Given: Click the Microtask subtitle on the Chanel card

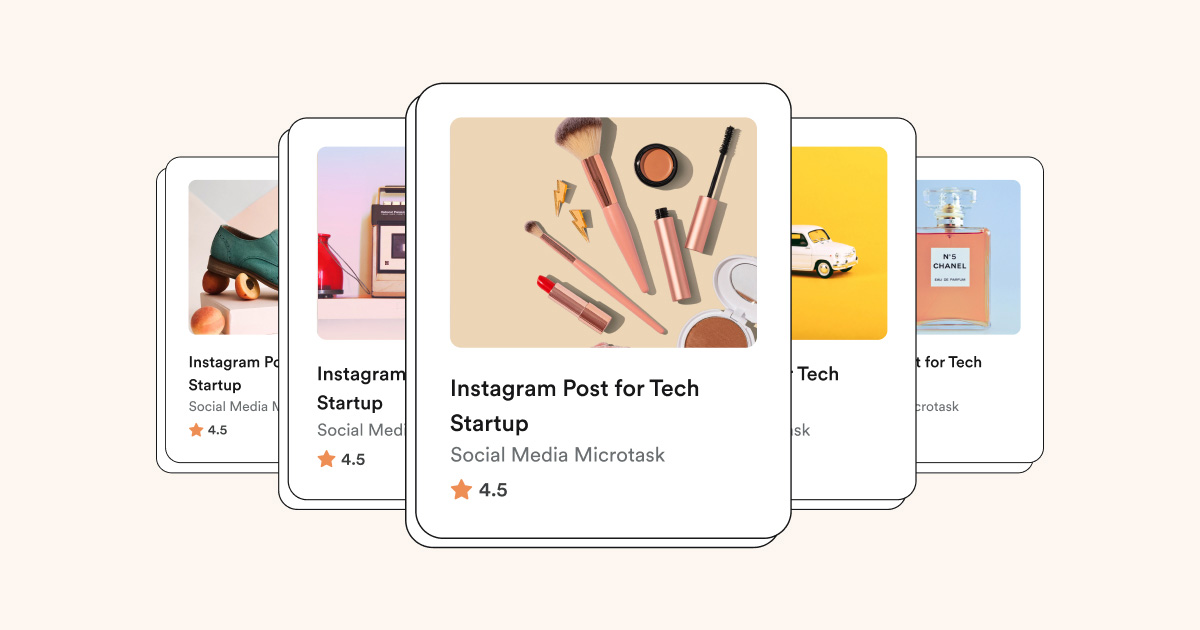Looking at the screenshot, I should [938, 407].
